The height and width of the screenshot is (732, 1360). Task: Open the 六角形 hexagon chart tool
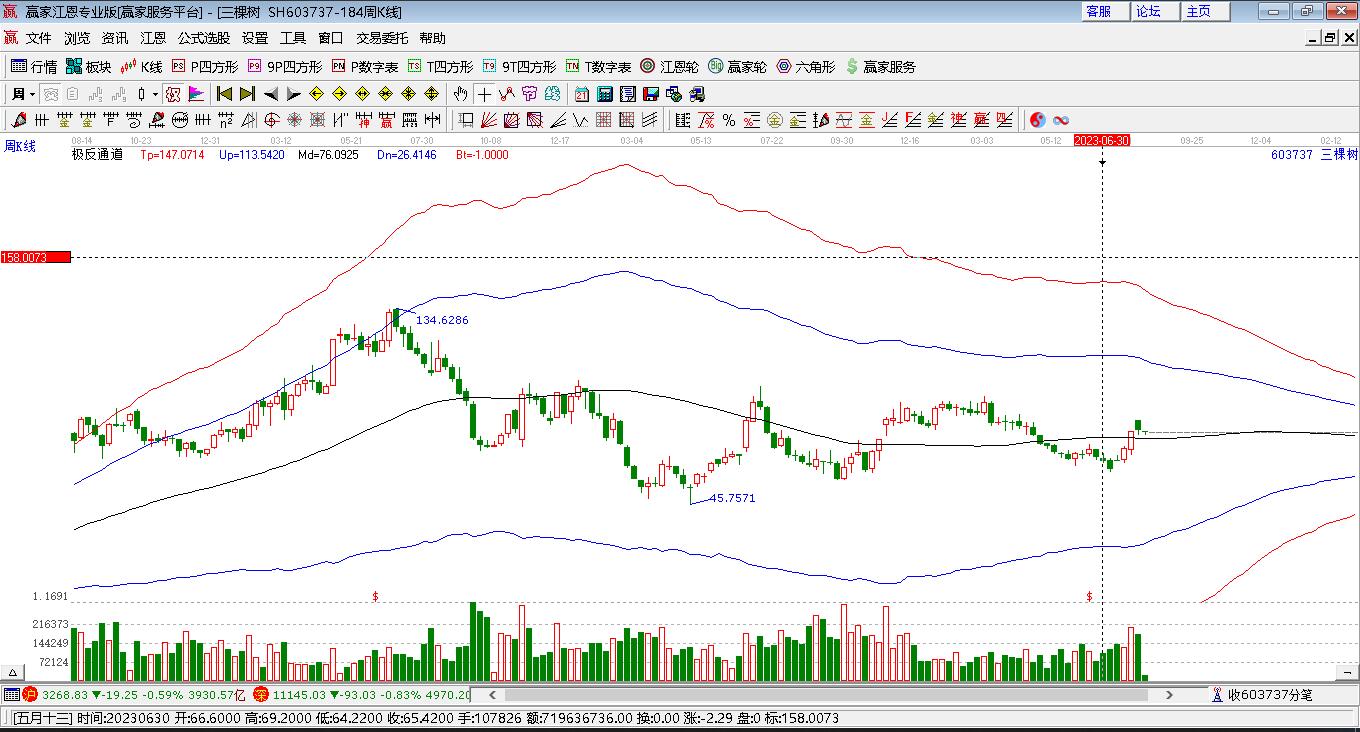[806, 67]
